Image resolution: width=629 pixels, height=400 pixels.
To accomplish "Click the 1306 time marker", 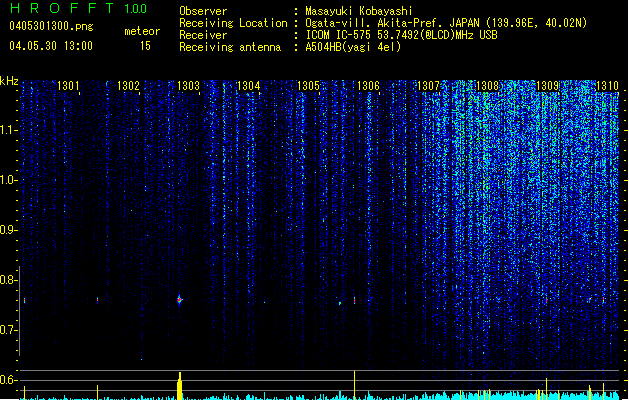I will click(x=368, y=86).
